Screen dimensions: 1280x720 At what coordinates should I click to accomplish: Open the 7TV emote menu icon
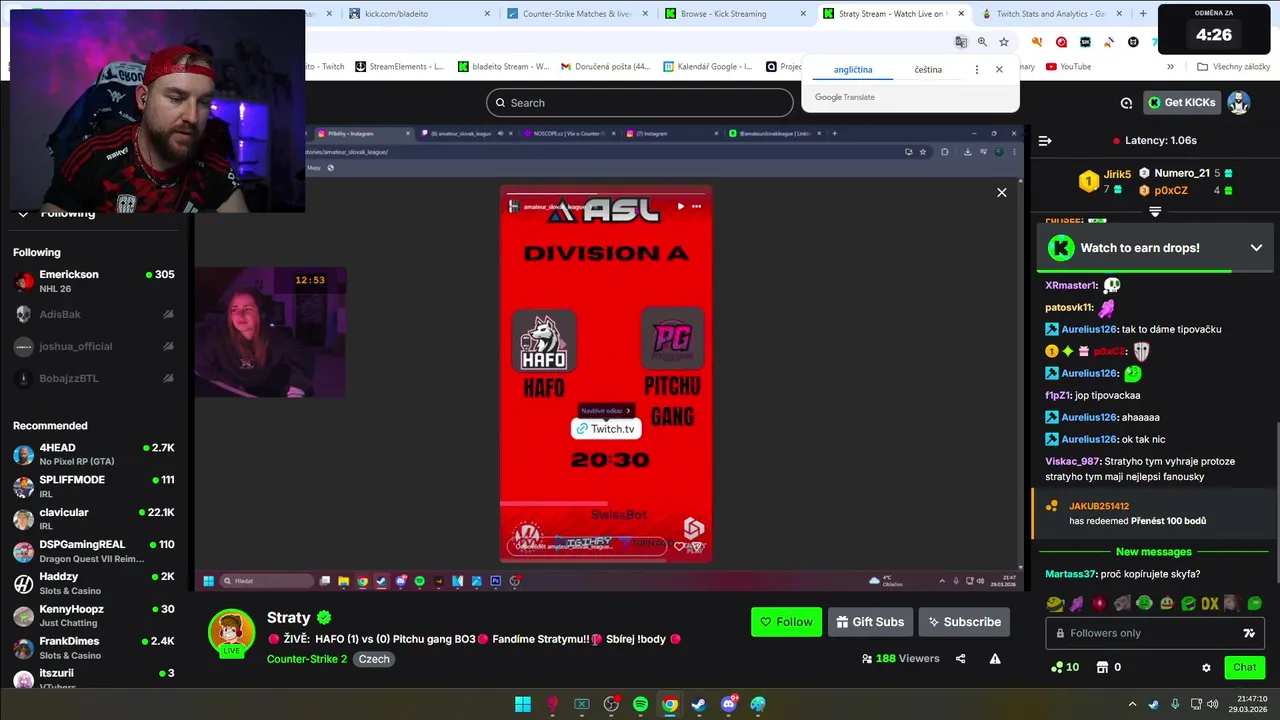(x=1249, y=633)
